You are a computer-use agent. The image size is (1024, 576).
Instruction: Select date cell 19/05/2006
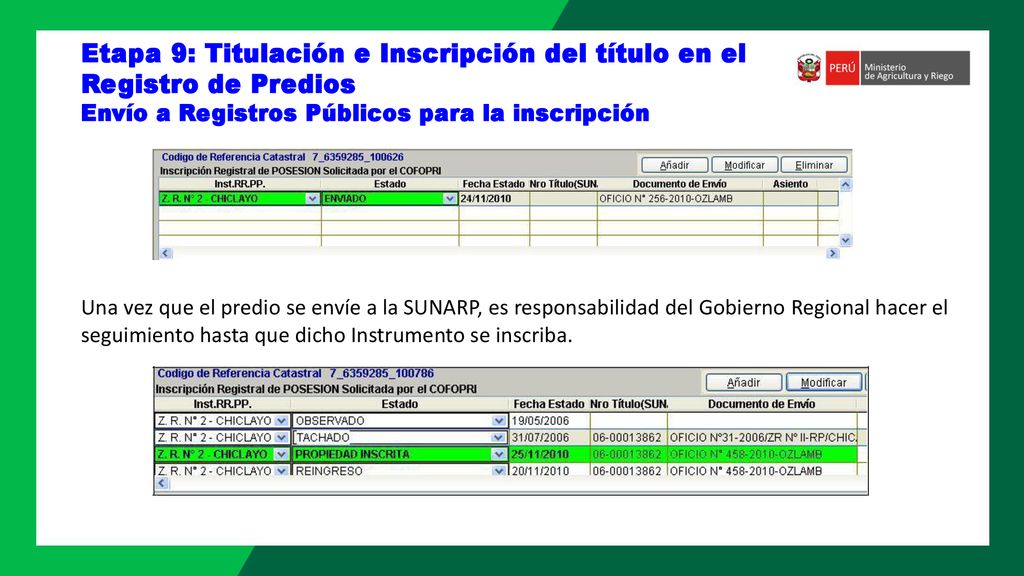click(x=549, y=421)
